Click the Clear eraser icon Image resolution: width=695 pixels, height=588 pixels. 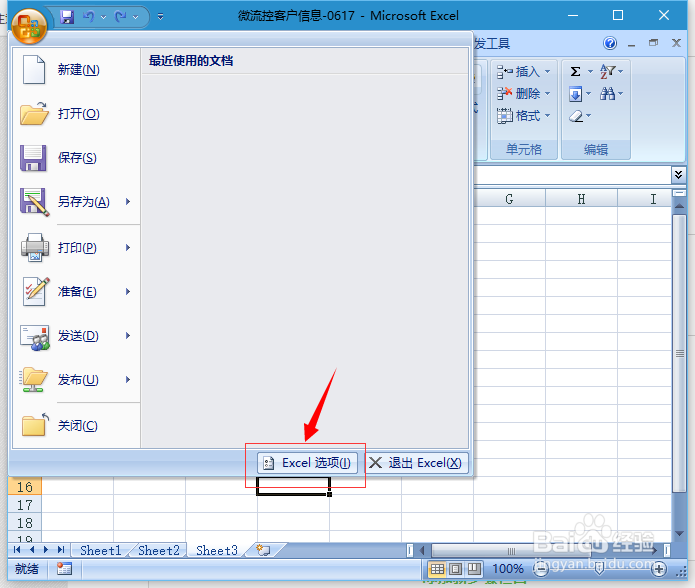click(576, 116)
